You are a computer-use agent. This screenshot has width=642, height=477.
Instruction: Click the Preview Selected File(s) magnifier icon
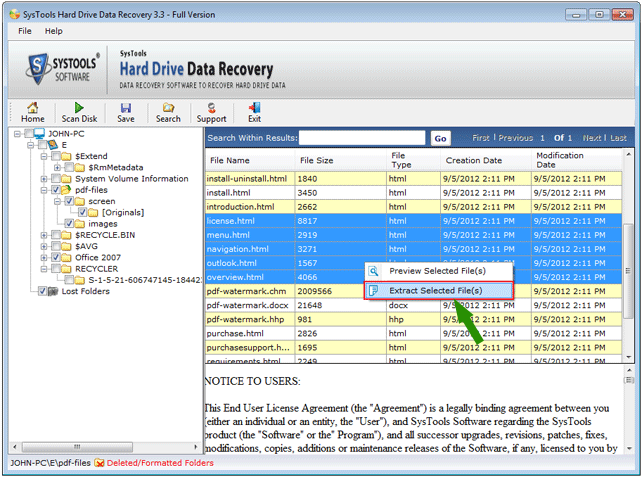pyautogui.click(x=373, y=271)
